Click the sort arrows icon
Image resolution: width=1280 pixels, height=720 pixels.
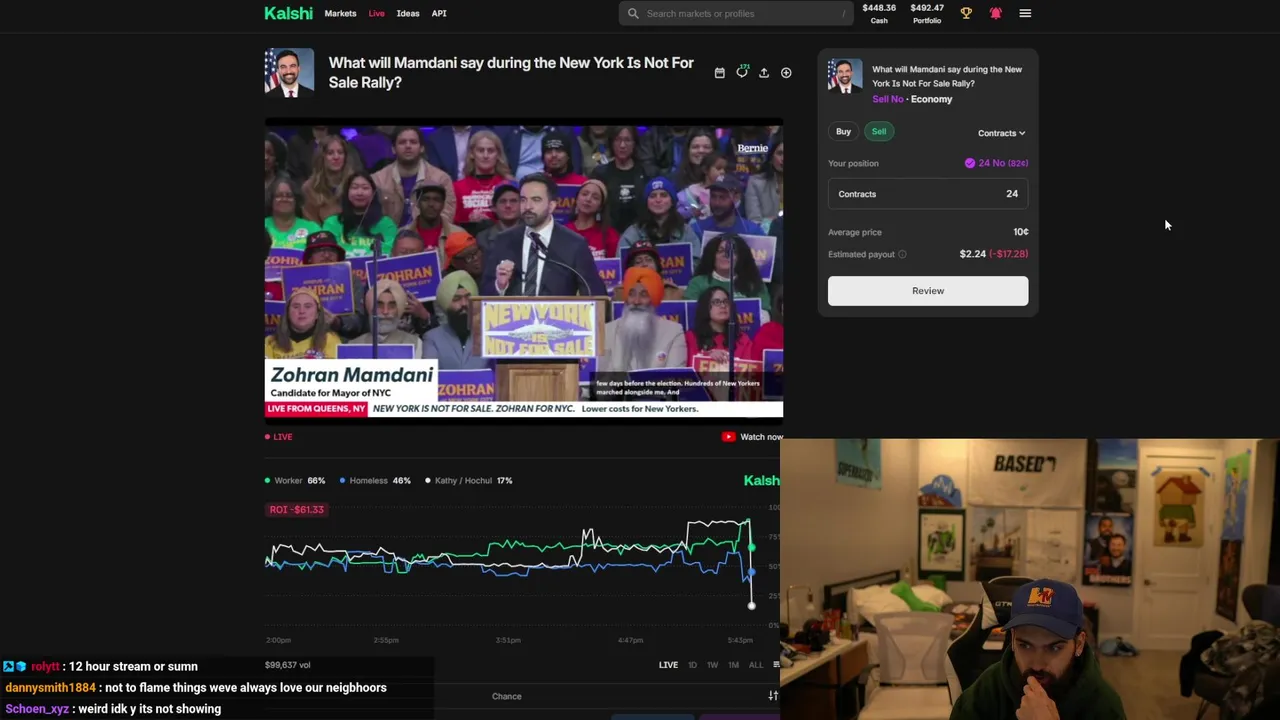[x=773, y=696]
